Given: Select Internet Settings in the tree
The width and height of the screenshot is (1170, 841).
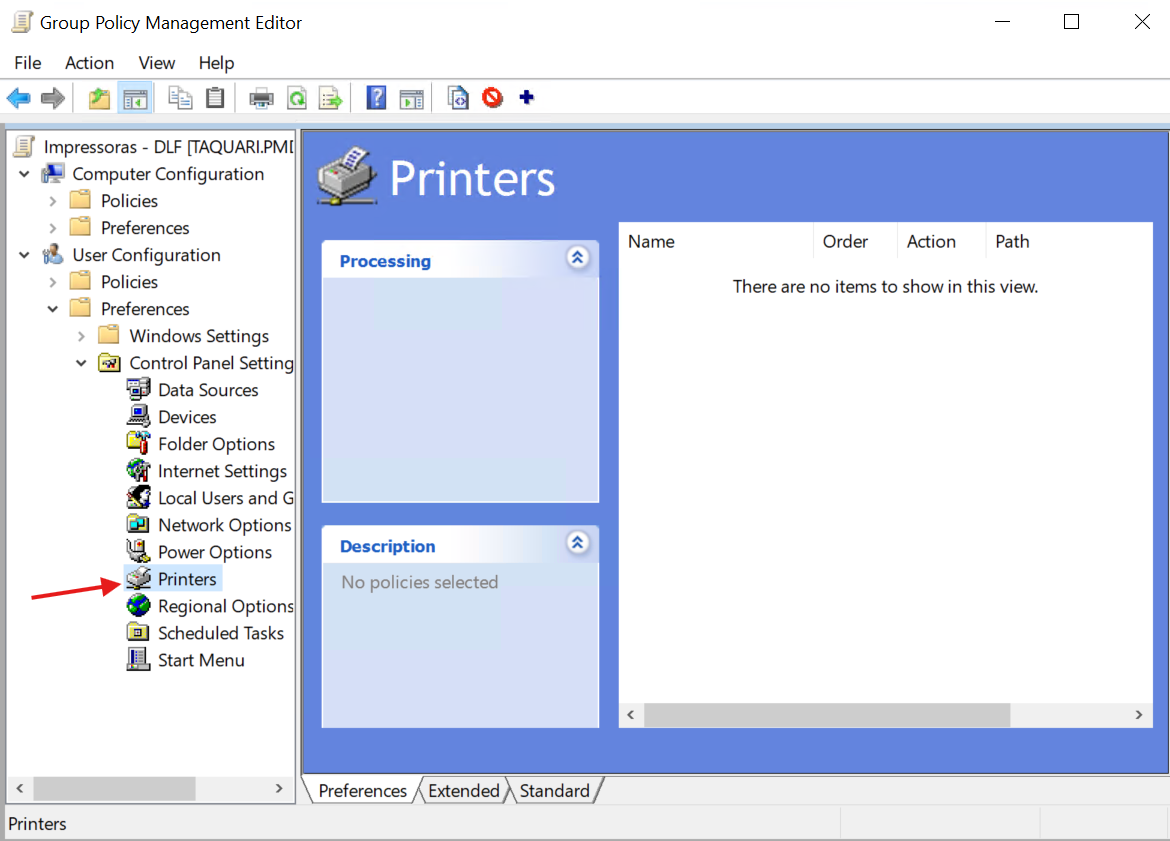Looking at the screenshot, I should point(222,471).
